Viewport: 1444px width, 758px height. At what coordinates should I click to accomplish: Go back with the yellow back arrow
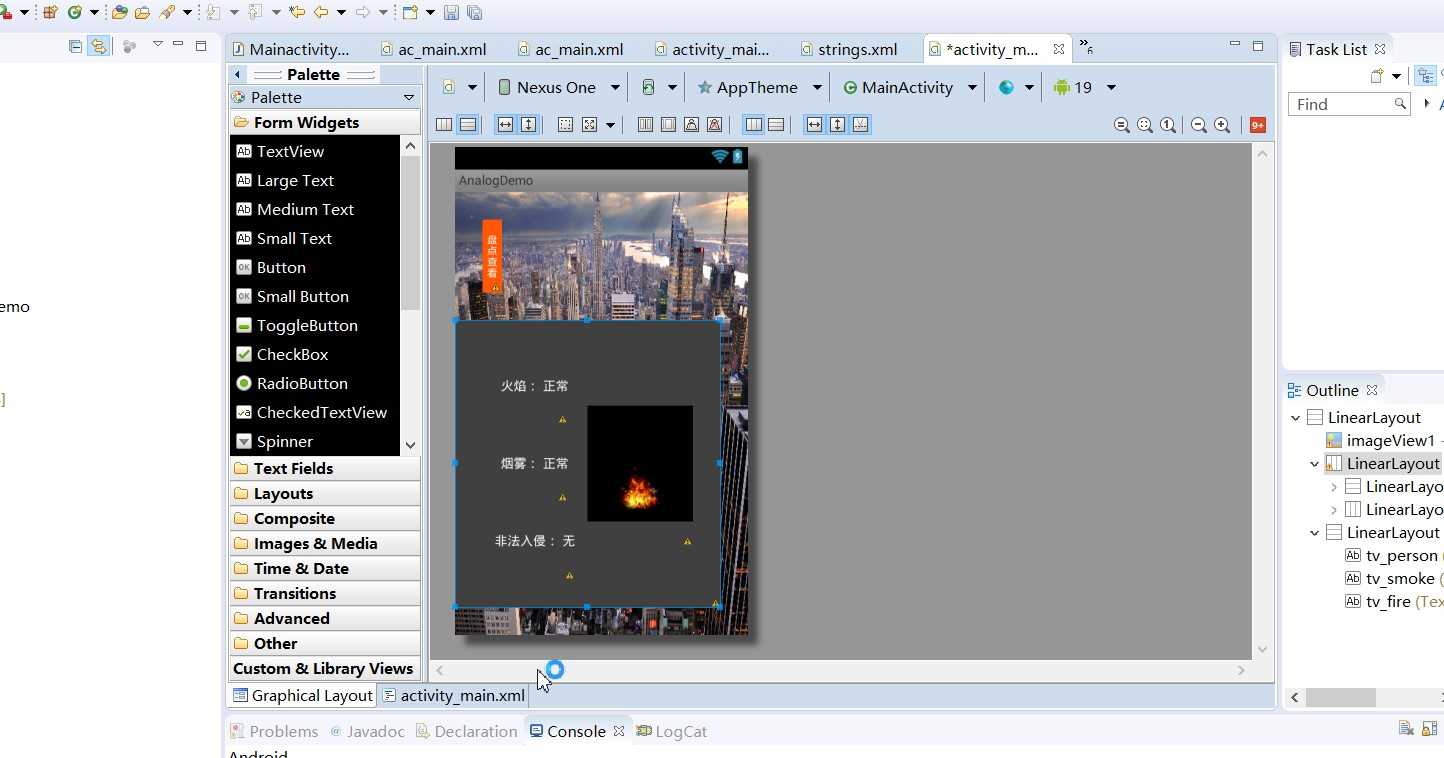click(x=321, y=13)
